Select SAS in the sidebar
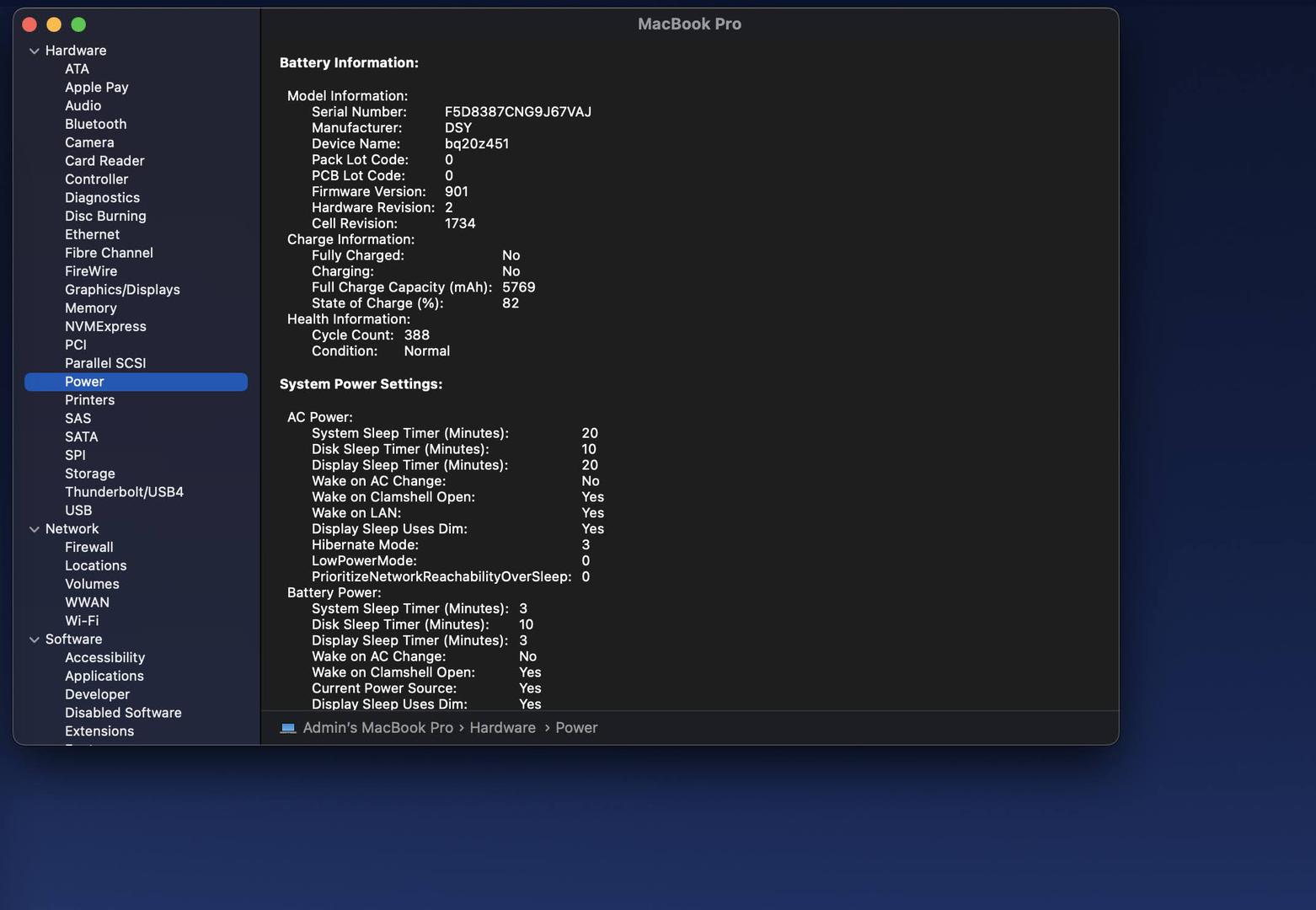Screen dimensions: 1316x910 coord(78,419)
